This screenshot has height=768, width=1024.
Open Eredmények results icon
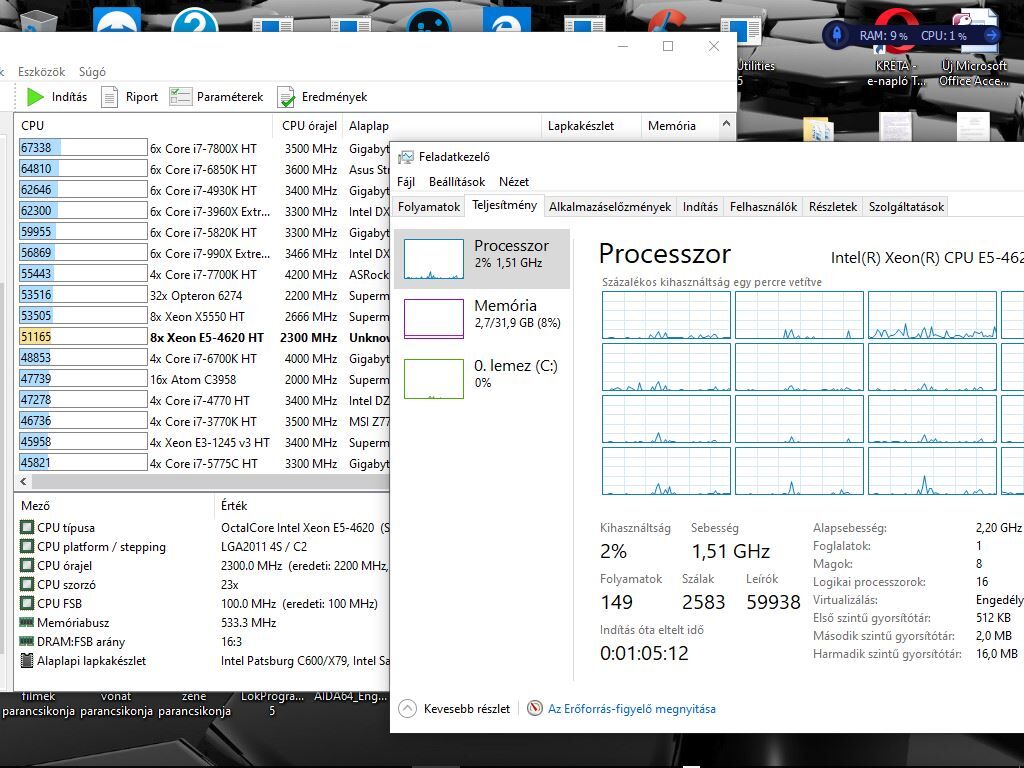point(286,97)
